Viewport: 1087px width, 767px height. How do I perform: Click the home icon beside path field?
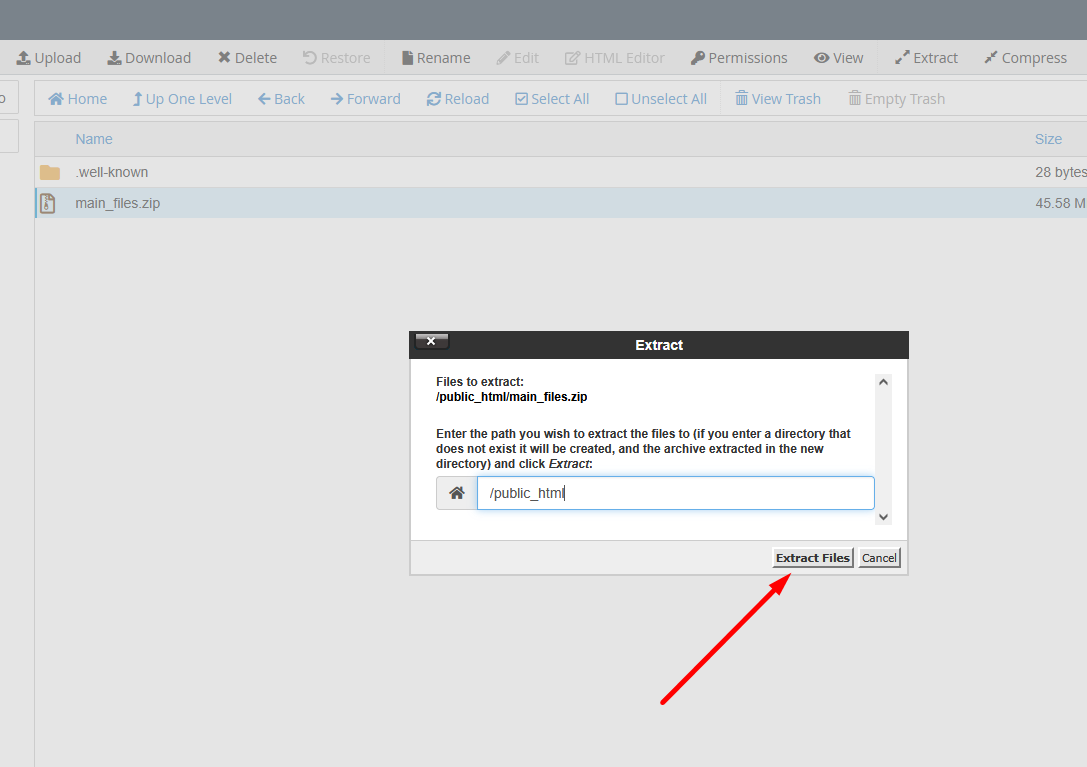coord(457,493)
